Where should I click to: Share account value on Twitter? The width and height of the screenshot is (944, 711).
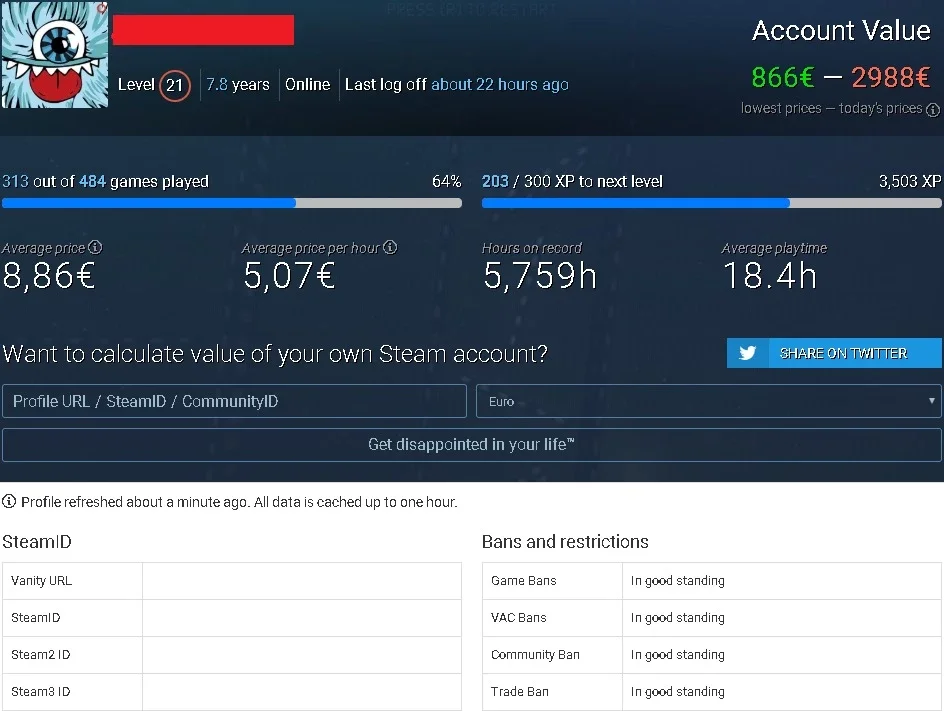(x=834, y=353)
